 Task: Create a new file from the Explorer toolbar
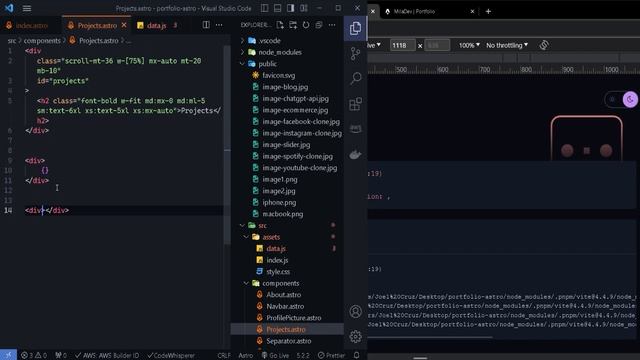pos(280,25)
